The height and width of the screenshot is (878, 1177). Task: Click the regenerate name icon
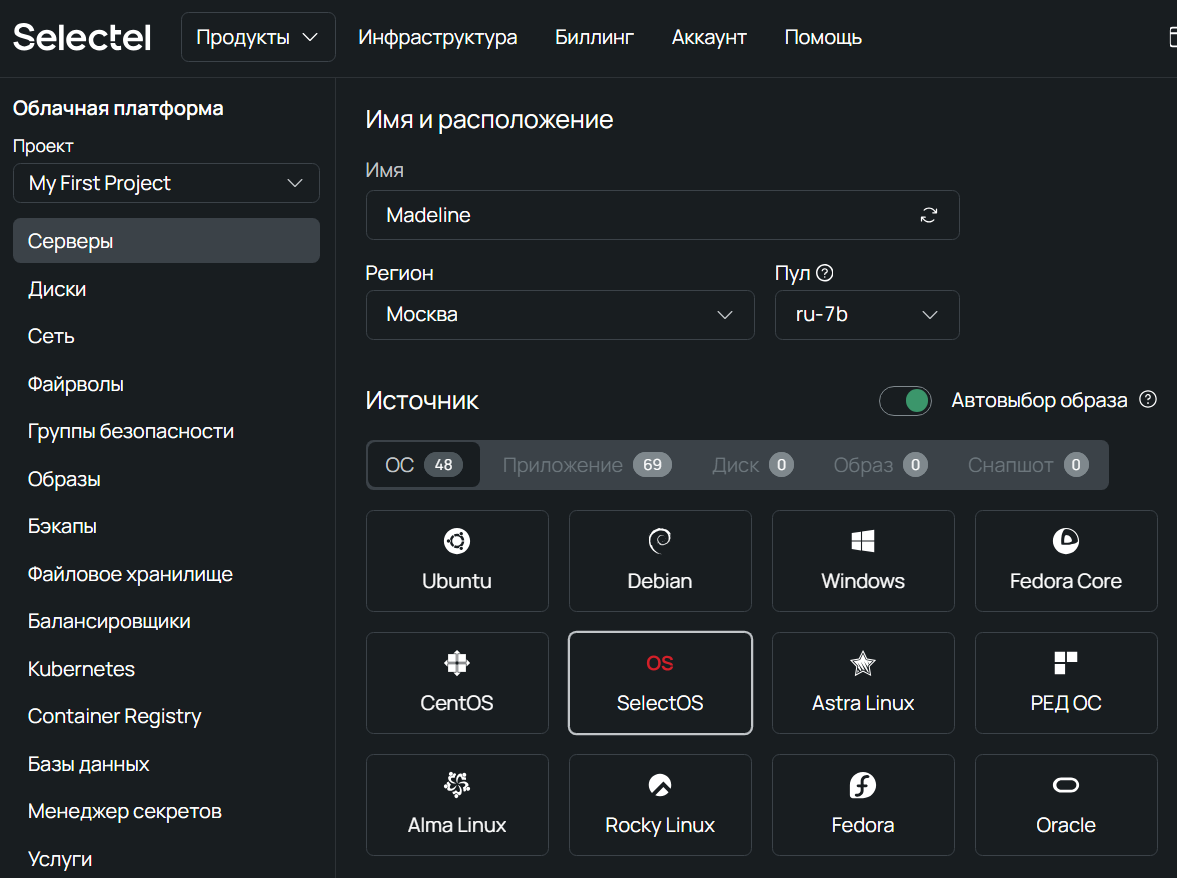929,215
